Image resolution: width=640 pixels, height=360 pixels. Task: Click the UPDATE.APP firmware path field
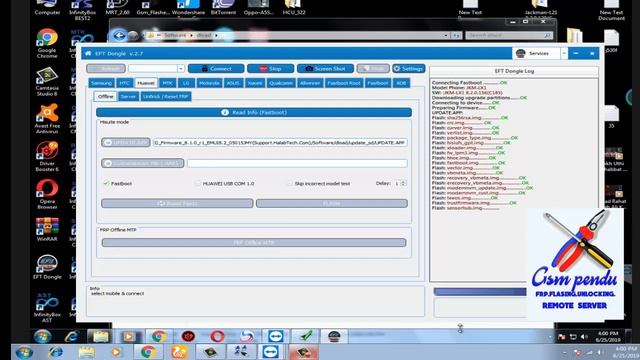pyautogui.click(x=280, y=142)
